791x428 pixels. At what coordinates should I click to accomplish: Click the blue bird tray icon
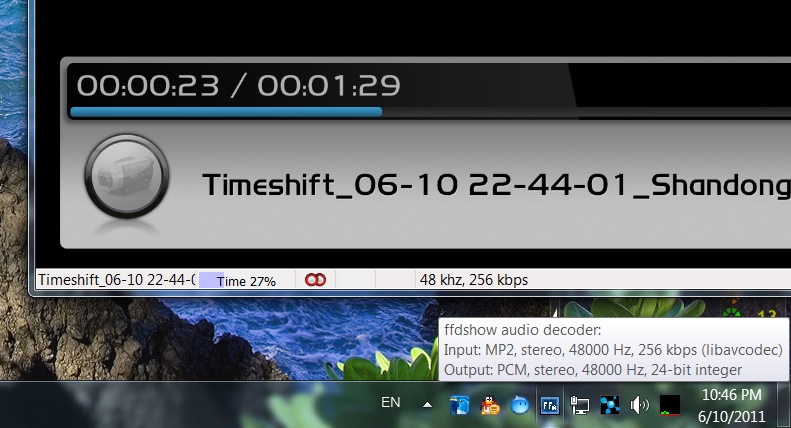(x=460, y=405)
